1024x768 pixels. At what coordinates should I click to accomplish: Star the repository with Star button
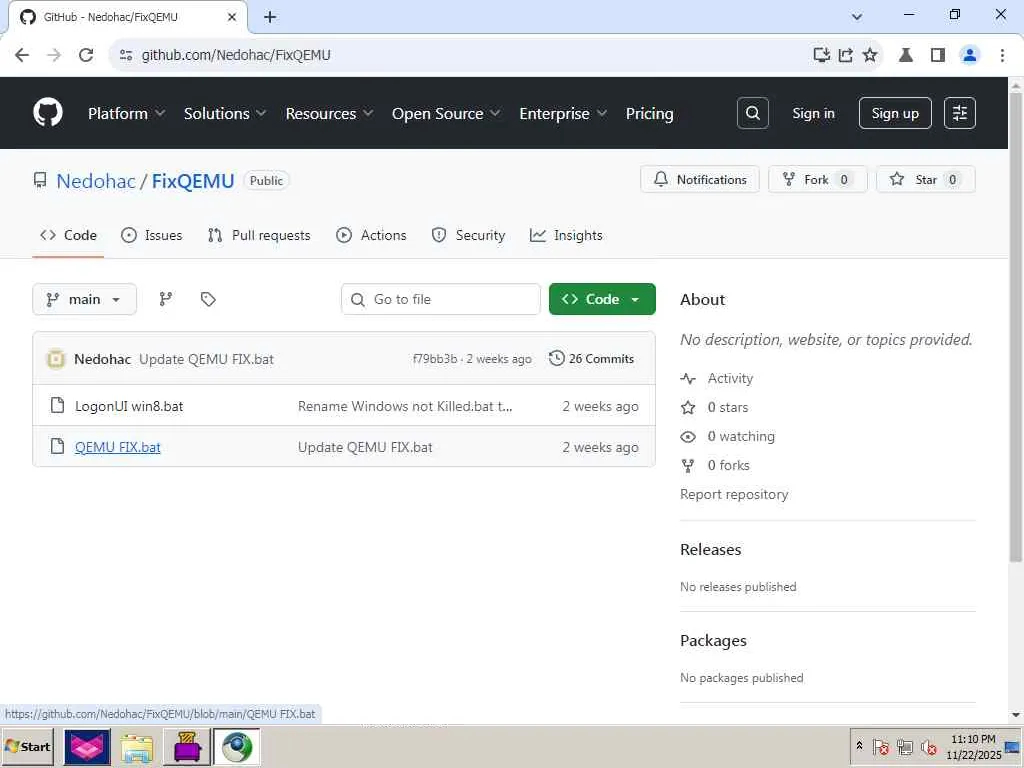(x=925, y=180)
